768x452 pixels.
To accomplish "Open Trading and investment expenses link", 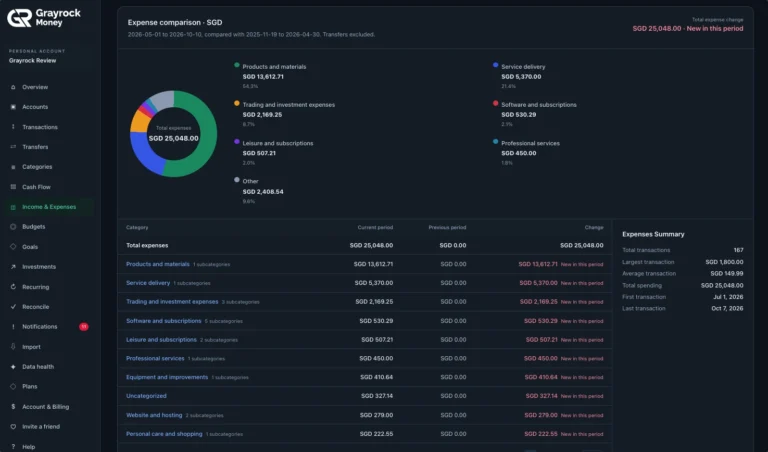I will click(x=172, y=302).
